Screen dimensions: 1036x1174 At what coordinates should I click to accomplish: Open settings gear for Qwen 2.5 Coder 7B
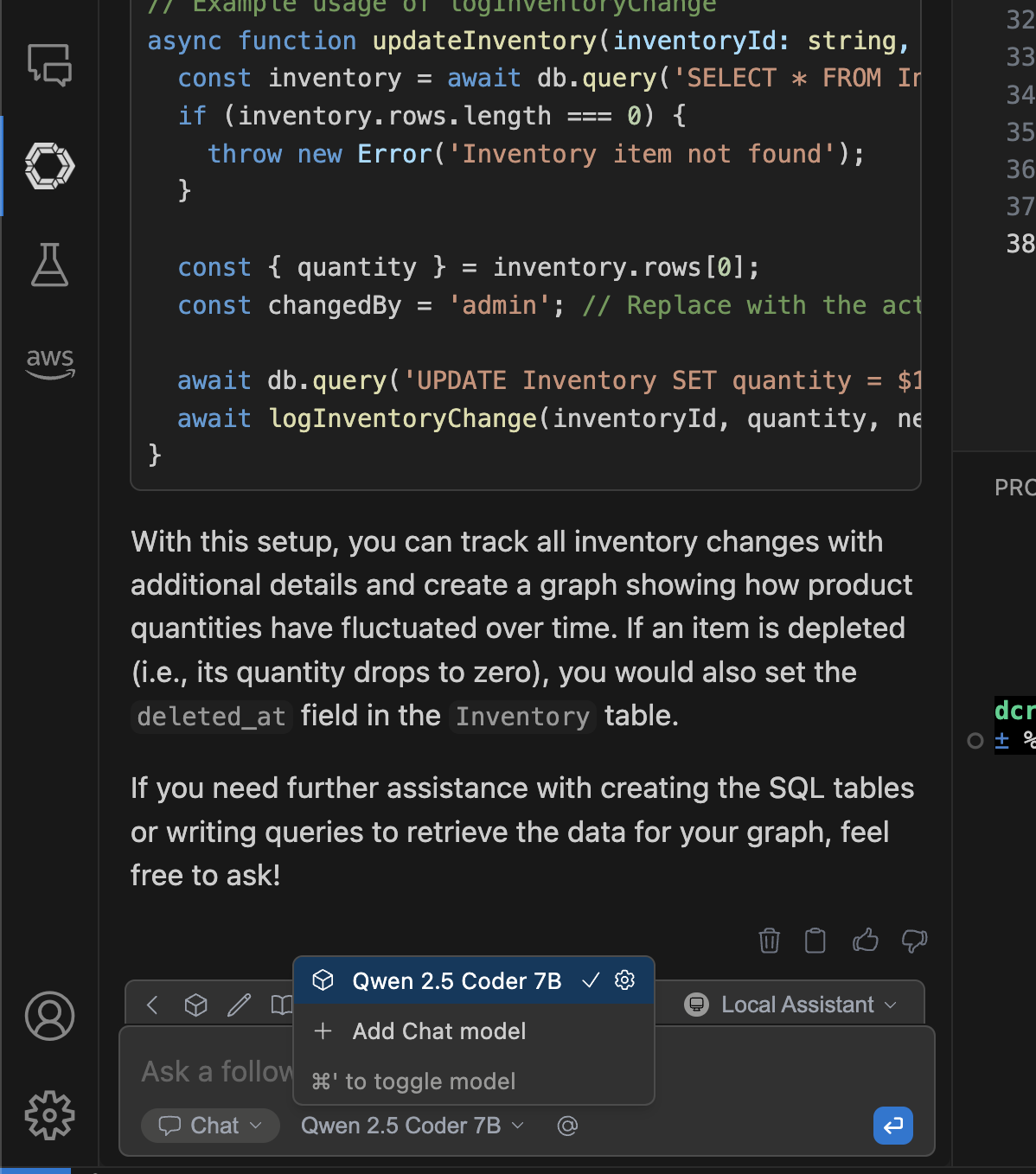pyautogui.click(x=624, y=980)
